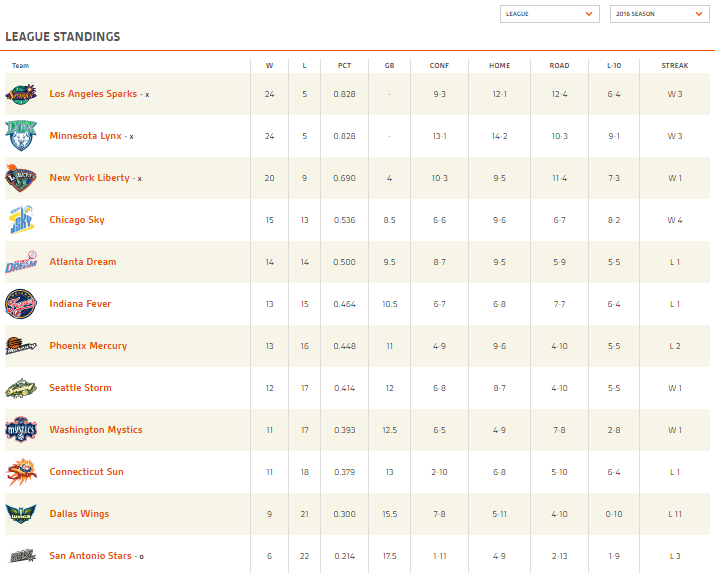The width and height of the screenshot is (715, 573).
Task: Click the Team column header
Action: point(21,66)
